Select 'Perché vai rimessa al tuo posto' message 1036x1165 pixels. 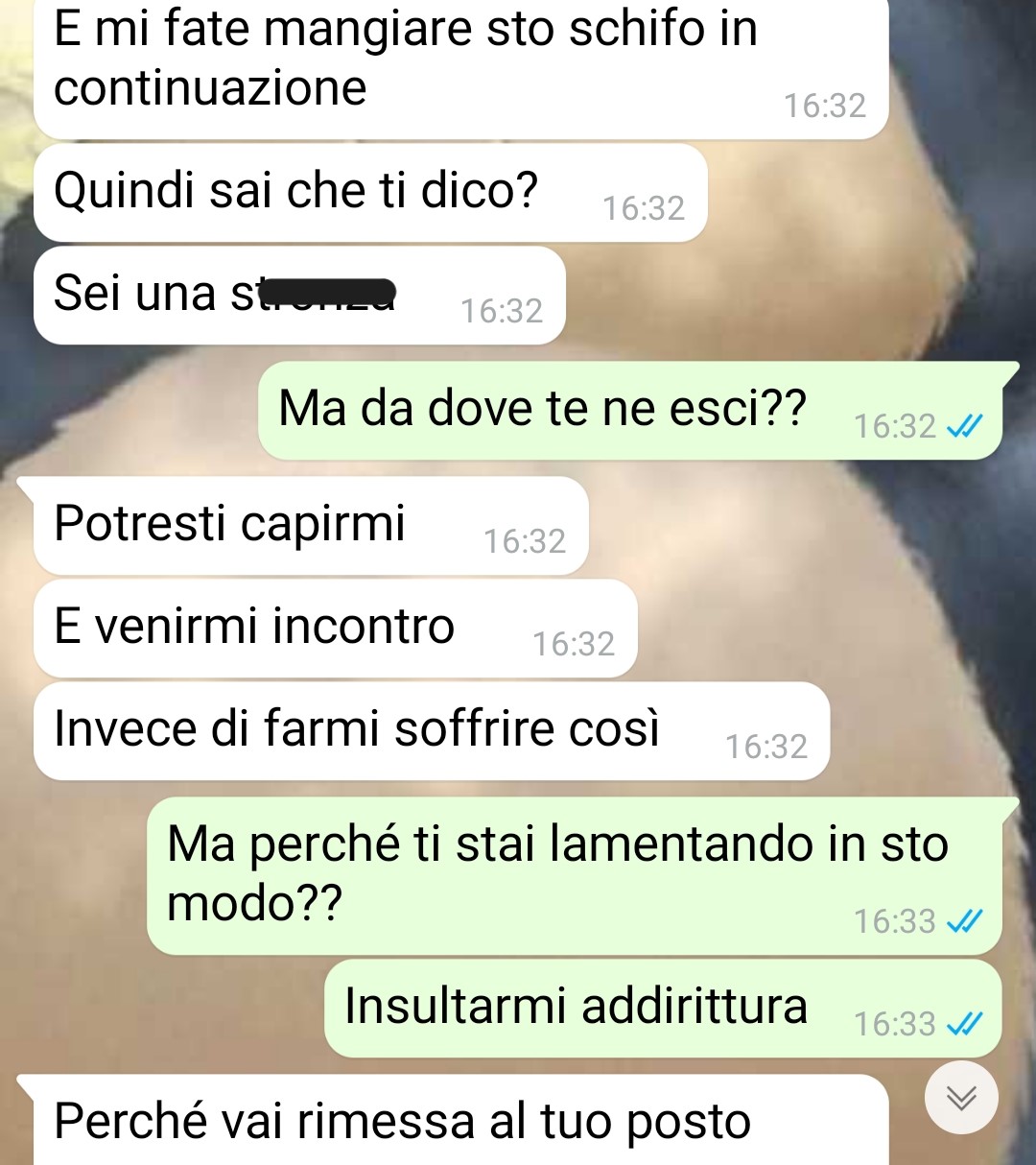click(x=461, y=1120)
